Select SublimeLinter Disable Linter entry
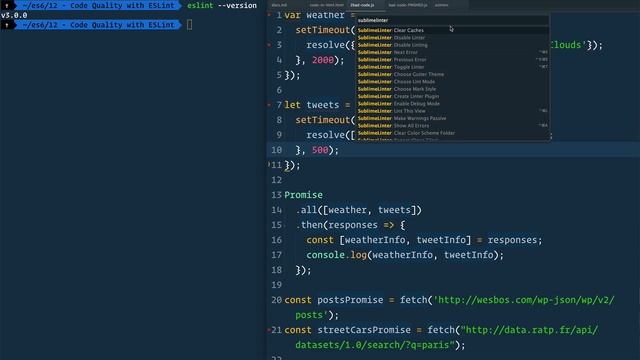This screenshot has width=640, height=360. (x=452, y=38)
